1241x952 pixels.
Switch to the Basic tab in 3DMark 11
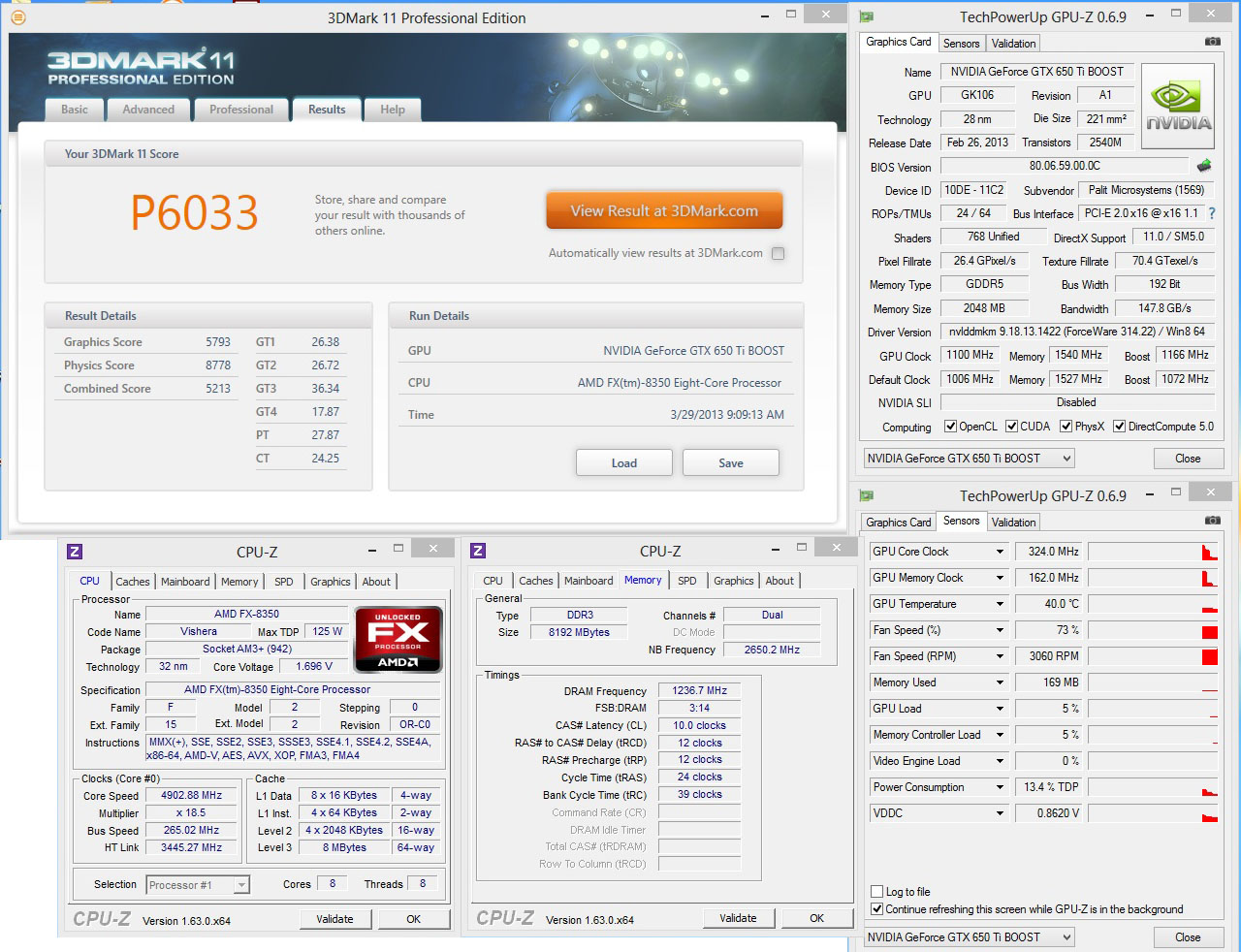coord(75,110)
